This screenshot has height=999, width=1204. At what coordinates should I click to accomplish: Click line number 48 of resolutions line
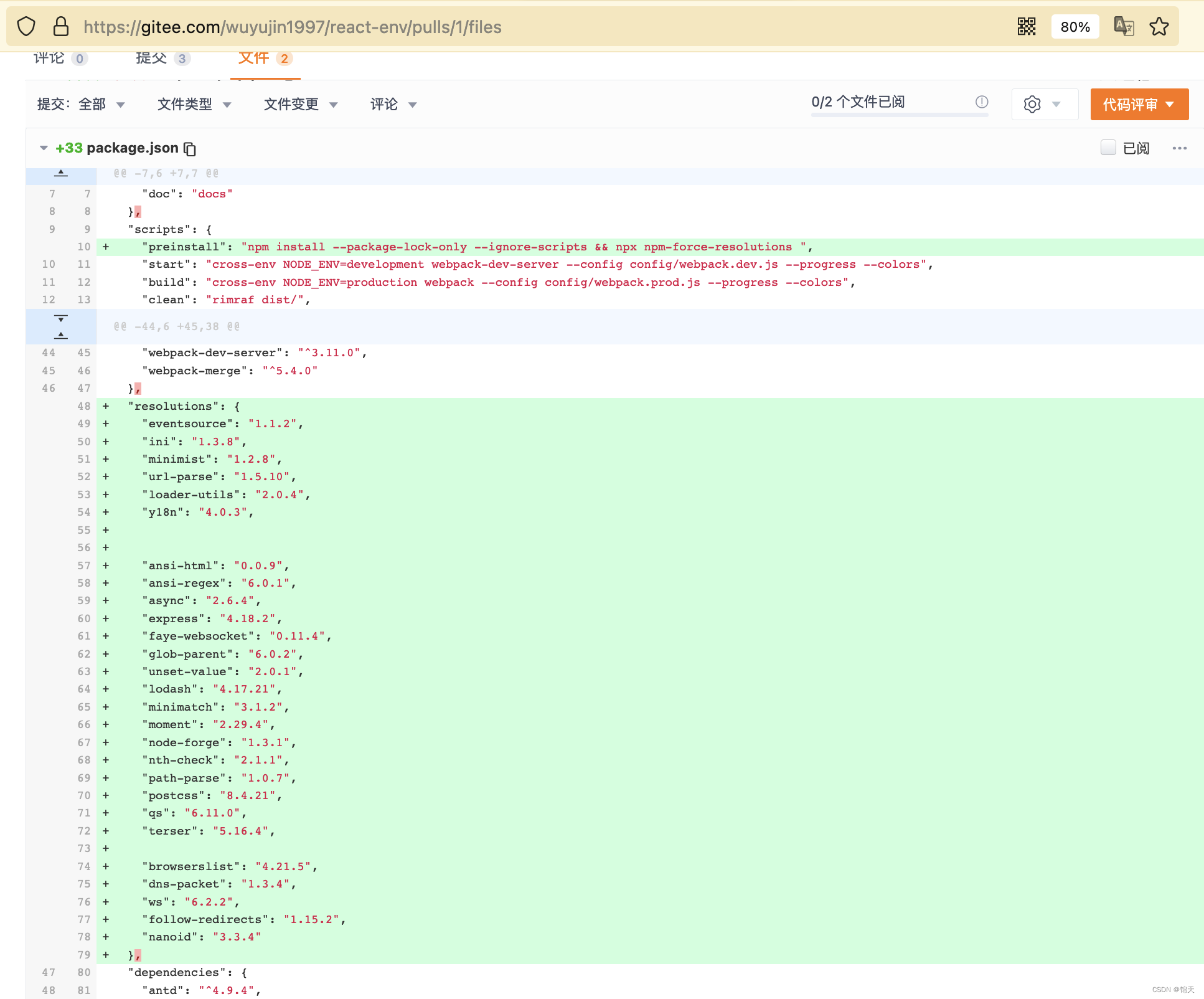pos(84,406)
